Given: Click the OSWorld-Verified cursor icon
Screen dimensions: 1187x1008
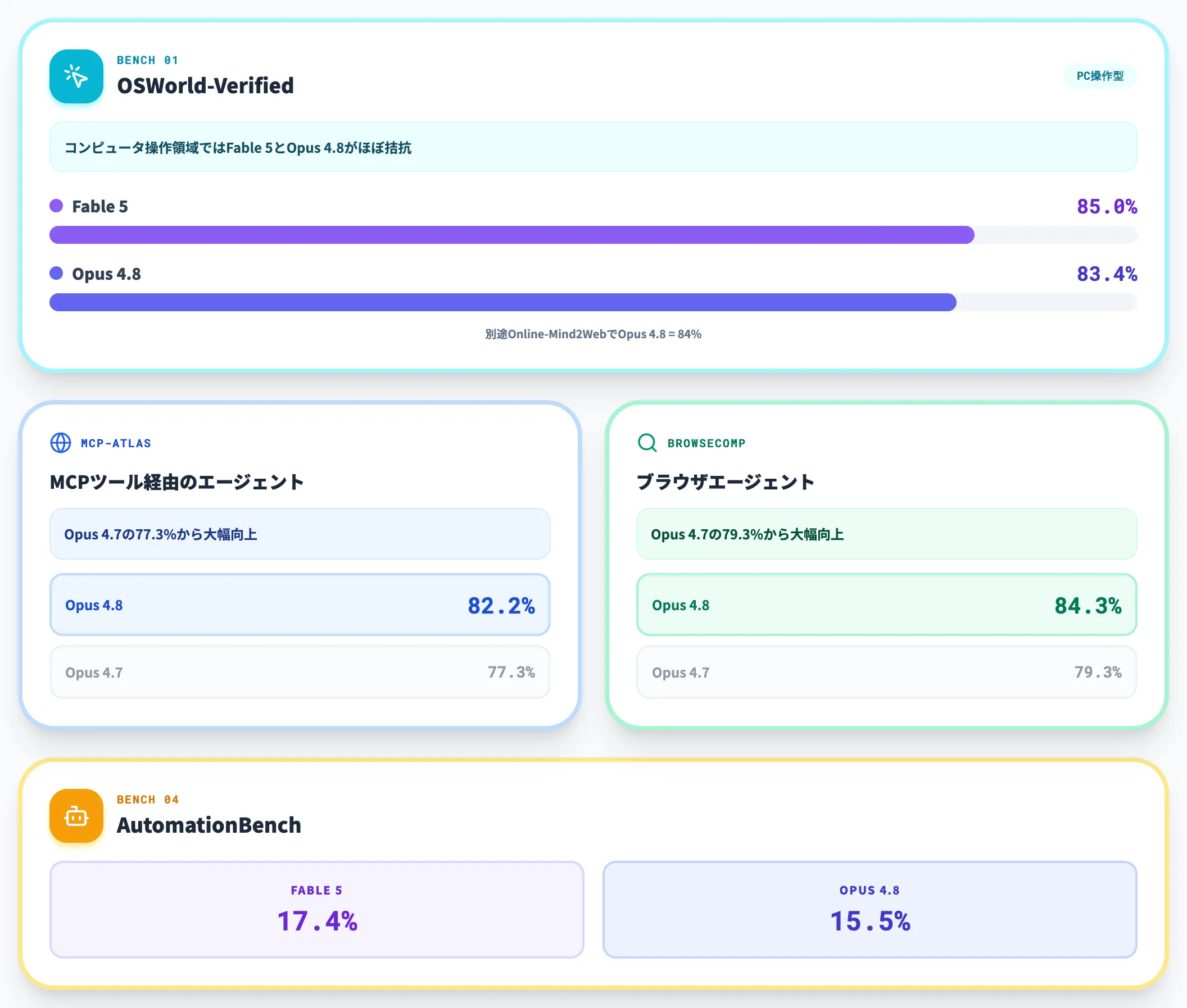Looking at the screenshot, I should 76,76.
